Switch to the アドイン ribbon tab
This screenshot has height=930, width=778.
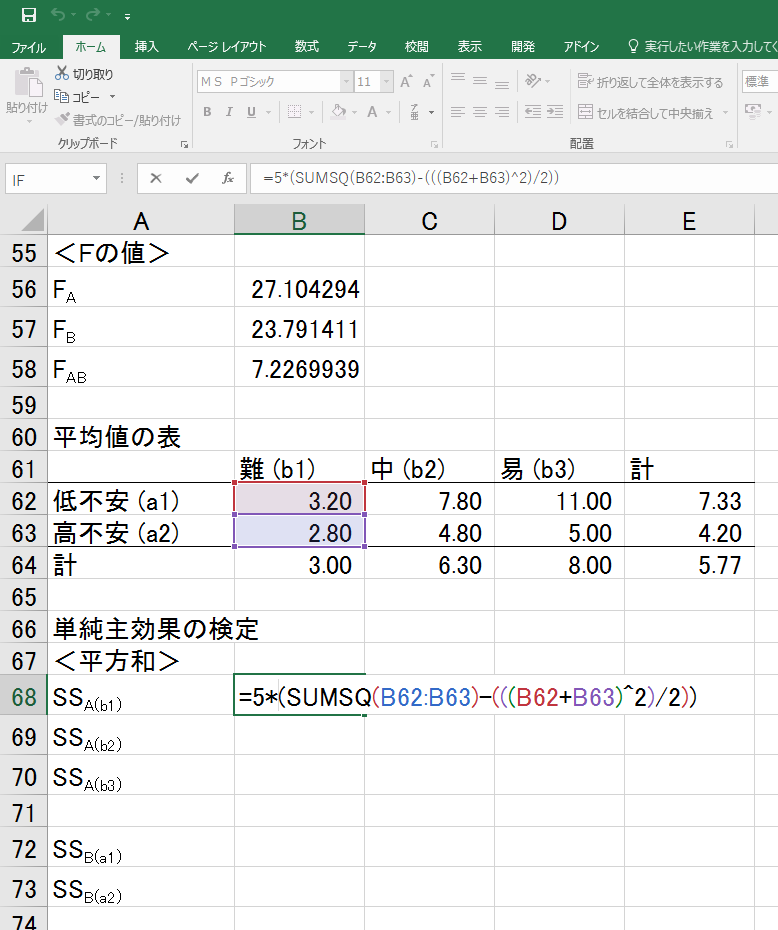pyautogui.click(x=581, y=46)
